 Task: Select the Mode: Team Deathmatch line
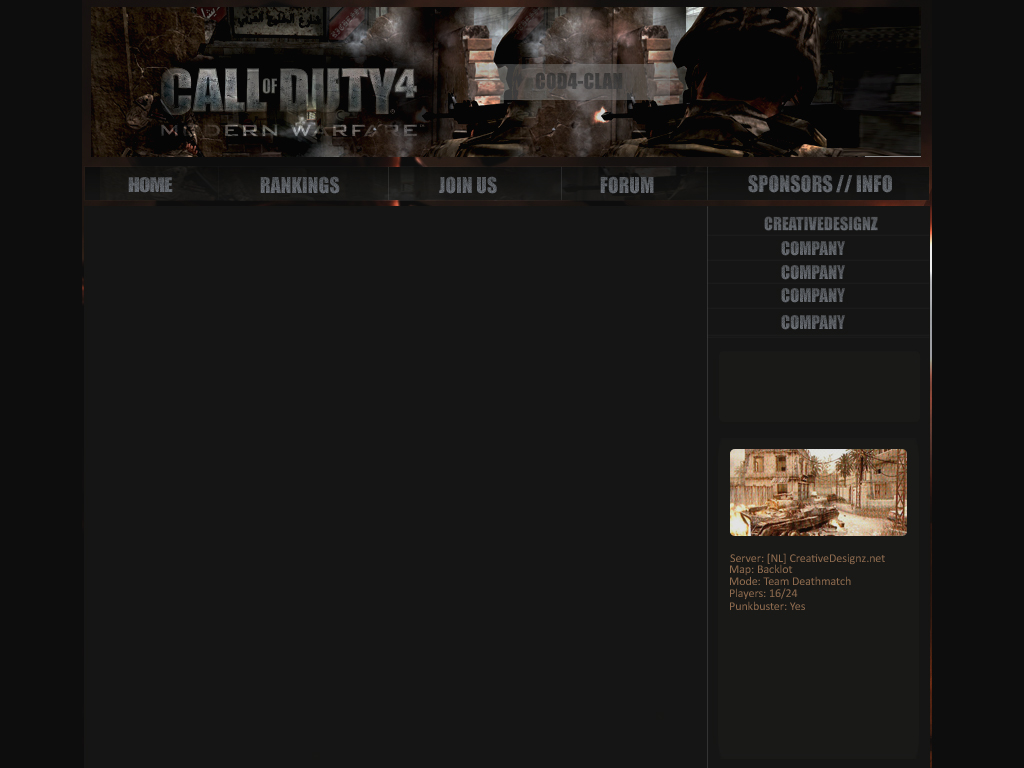[x=790, y=581]
